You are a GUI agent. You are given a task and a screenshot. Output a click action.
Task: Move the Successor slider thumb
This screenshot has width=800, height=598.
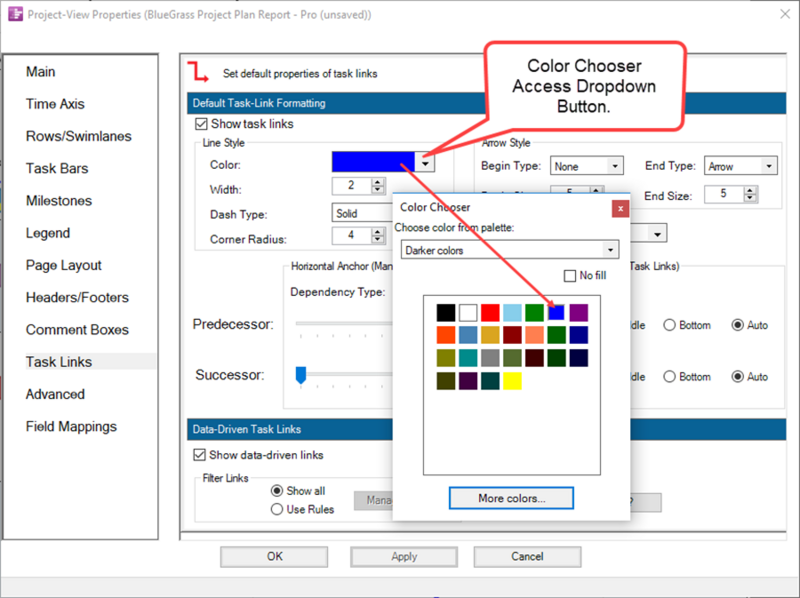[301, 375]
